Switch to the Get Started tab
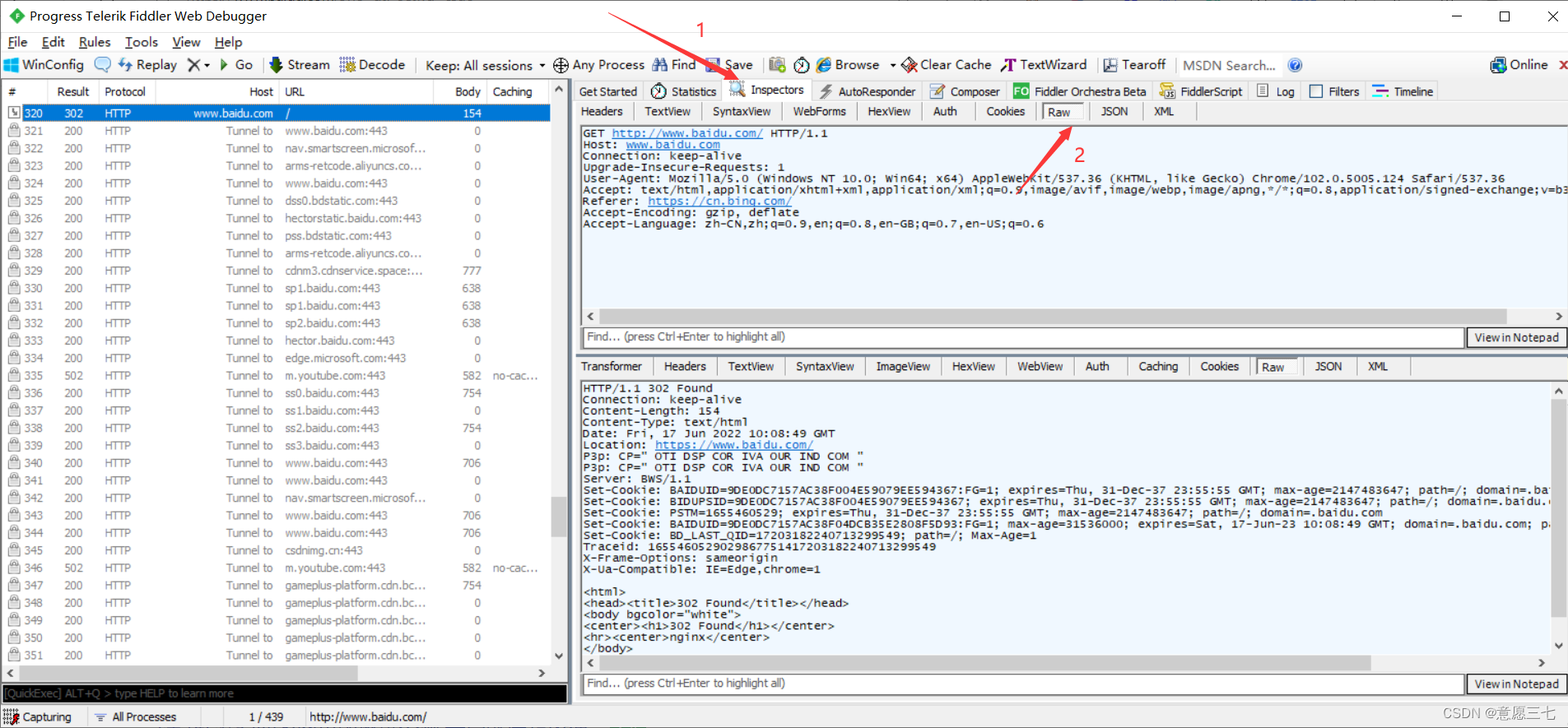The image size is (1568, 728). tap(607, 91)
